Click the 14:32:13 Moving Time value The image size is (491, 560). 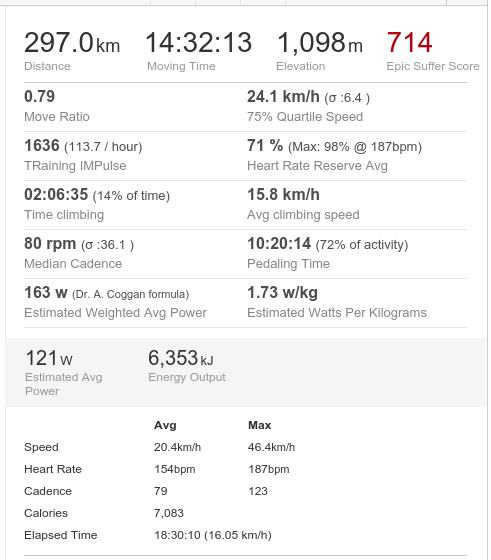click(x=199, y=43)
